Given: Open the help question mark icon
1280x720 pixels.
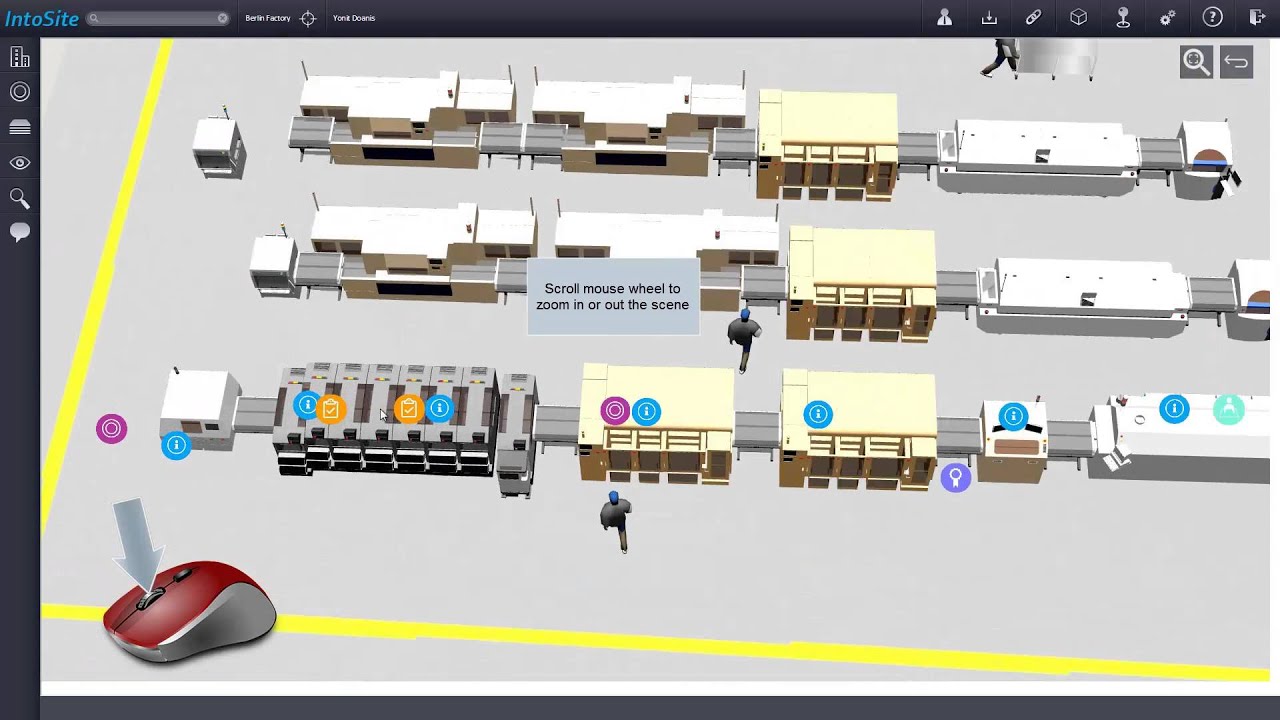Looking at the screenshot, I should click(x=1212, y=18).
